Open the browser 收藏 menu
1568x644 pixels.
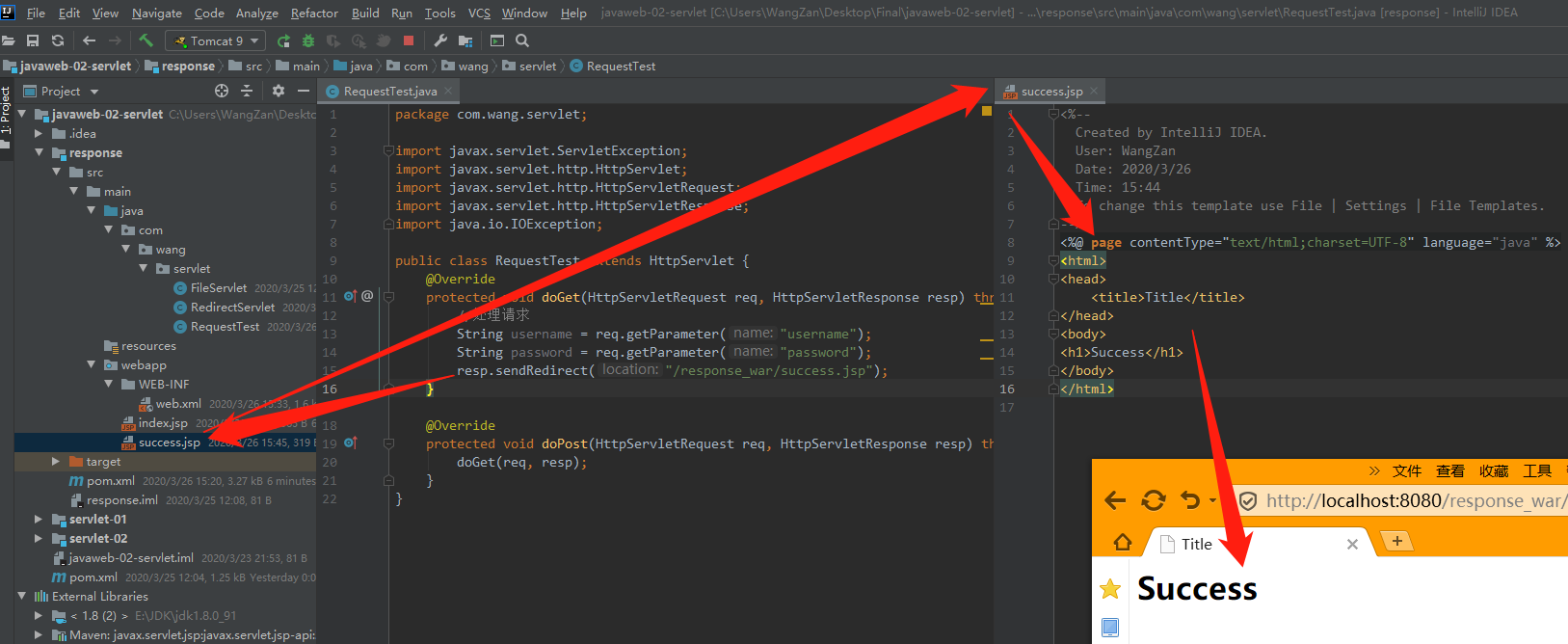coord(1494,470)
